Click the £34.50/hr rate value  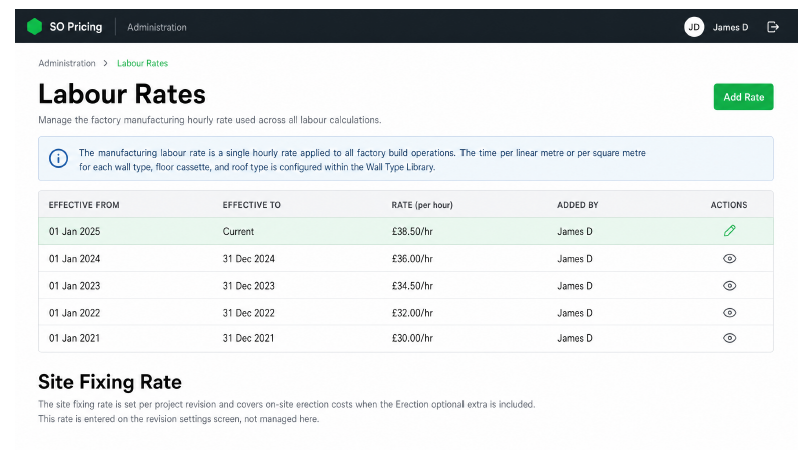(412, 286)
